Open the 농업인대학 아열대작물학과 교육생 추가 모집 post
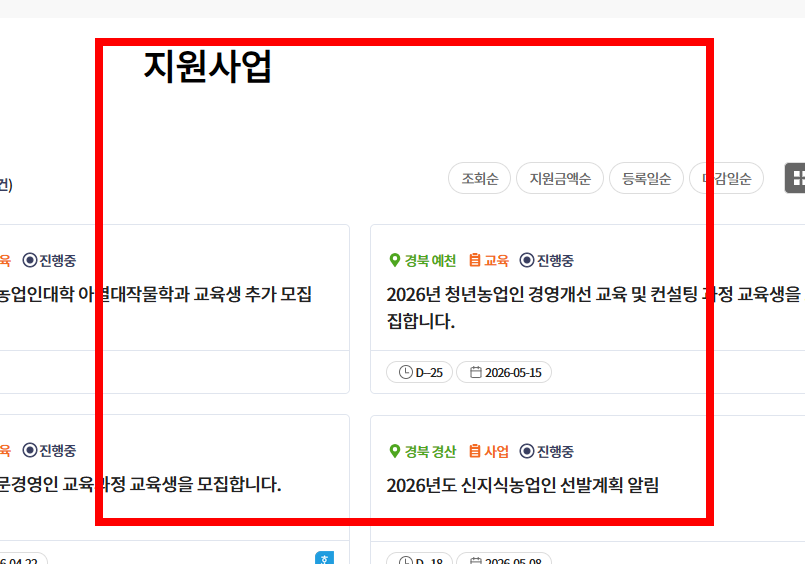805x564 pixels. click(155, 294)
